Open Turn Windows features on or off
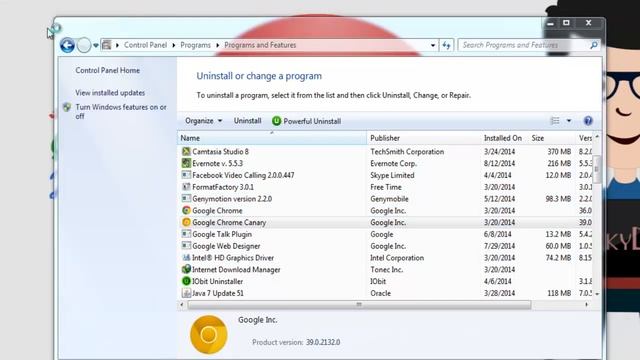Viewport: 640px width, 360px height. click(x=121, y=111)
